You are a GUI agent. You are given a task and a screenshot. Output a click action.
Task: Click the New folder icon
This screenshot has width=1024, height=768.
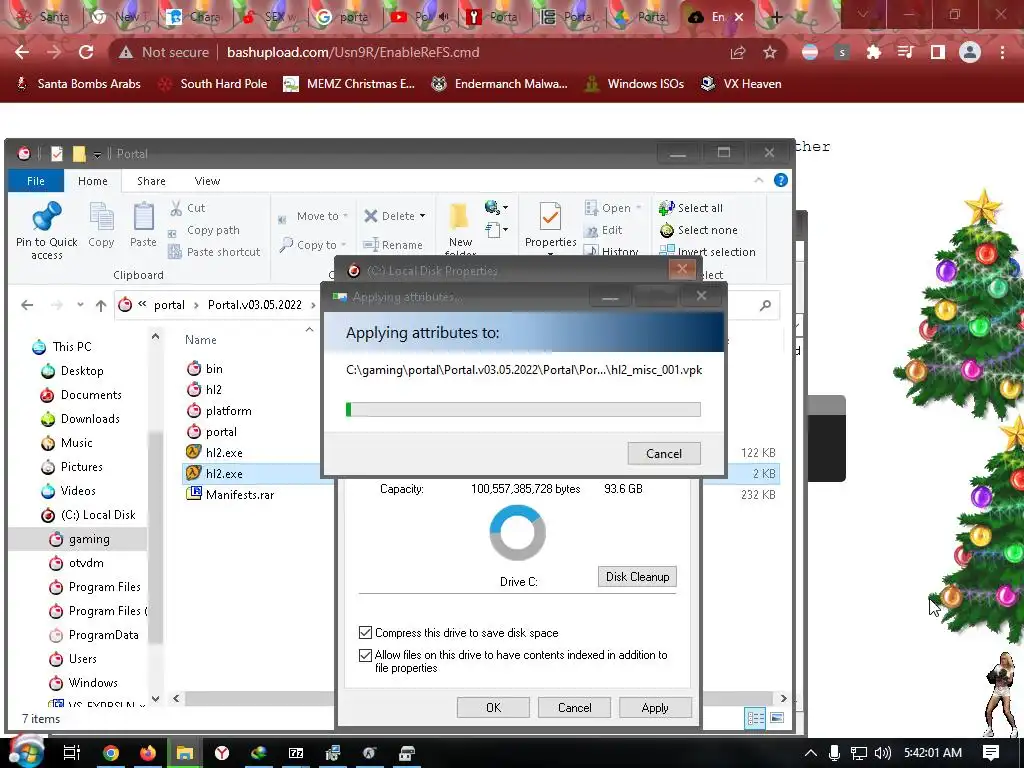pos(460,217)
